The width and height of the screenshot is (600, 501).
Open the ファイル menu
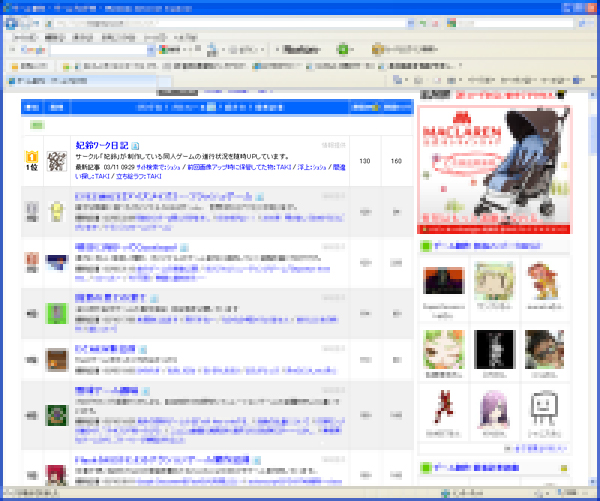24,37
